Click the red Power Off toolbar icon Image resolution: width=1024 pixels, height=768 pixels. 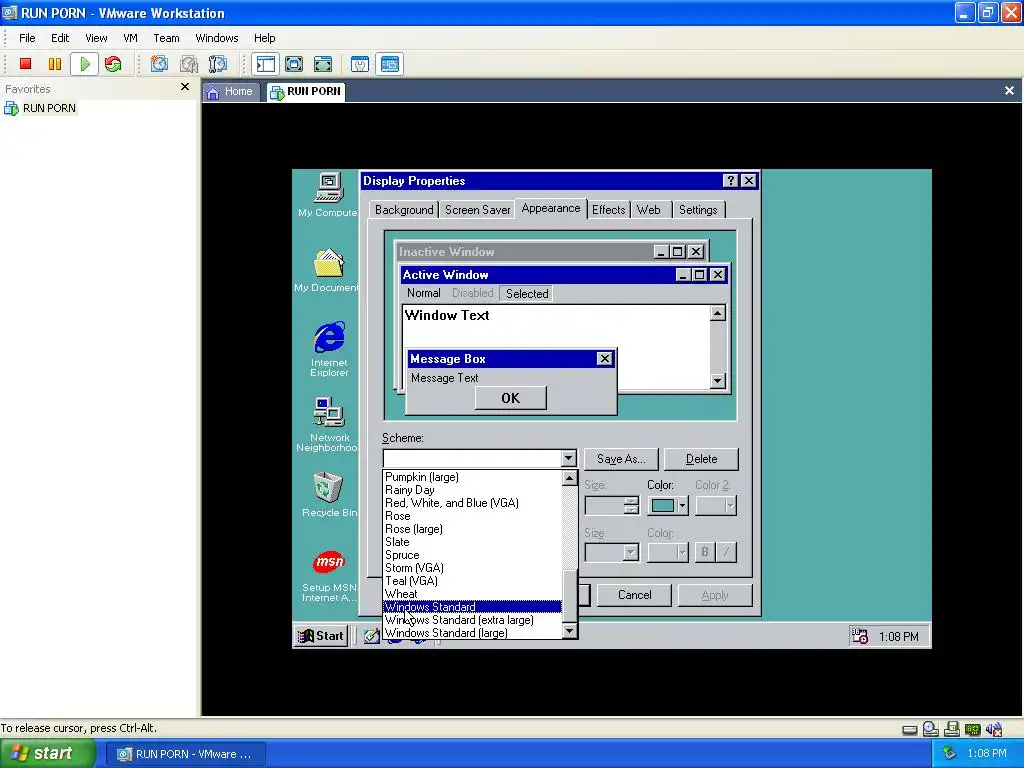click(25, 64)
